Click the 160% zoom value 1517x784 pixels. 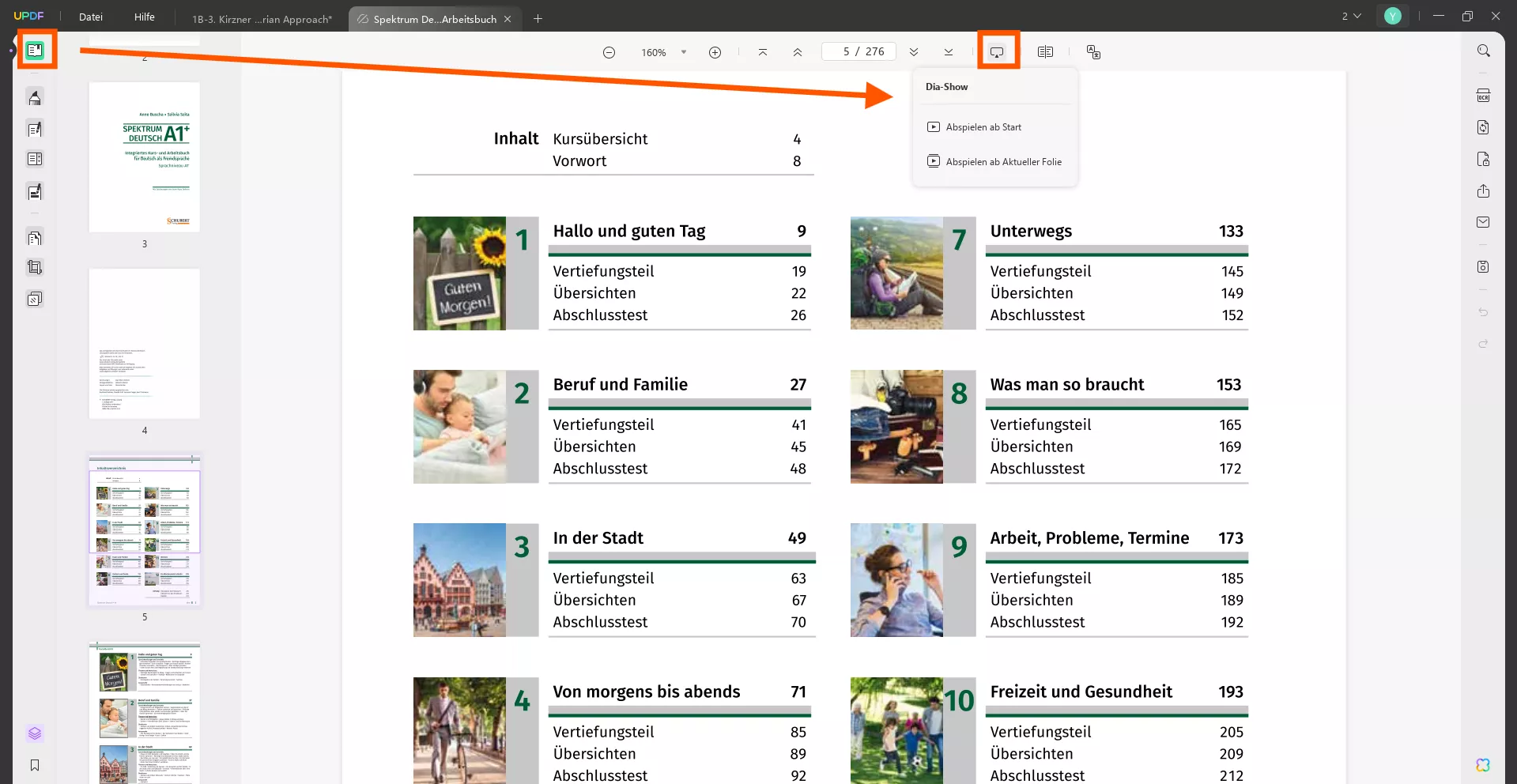coord(654,52)
